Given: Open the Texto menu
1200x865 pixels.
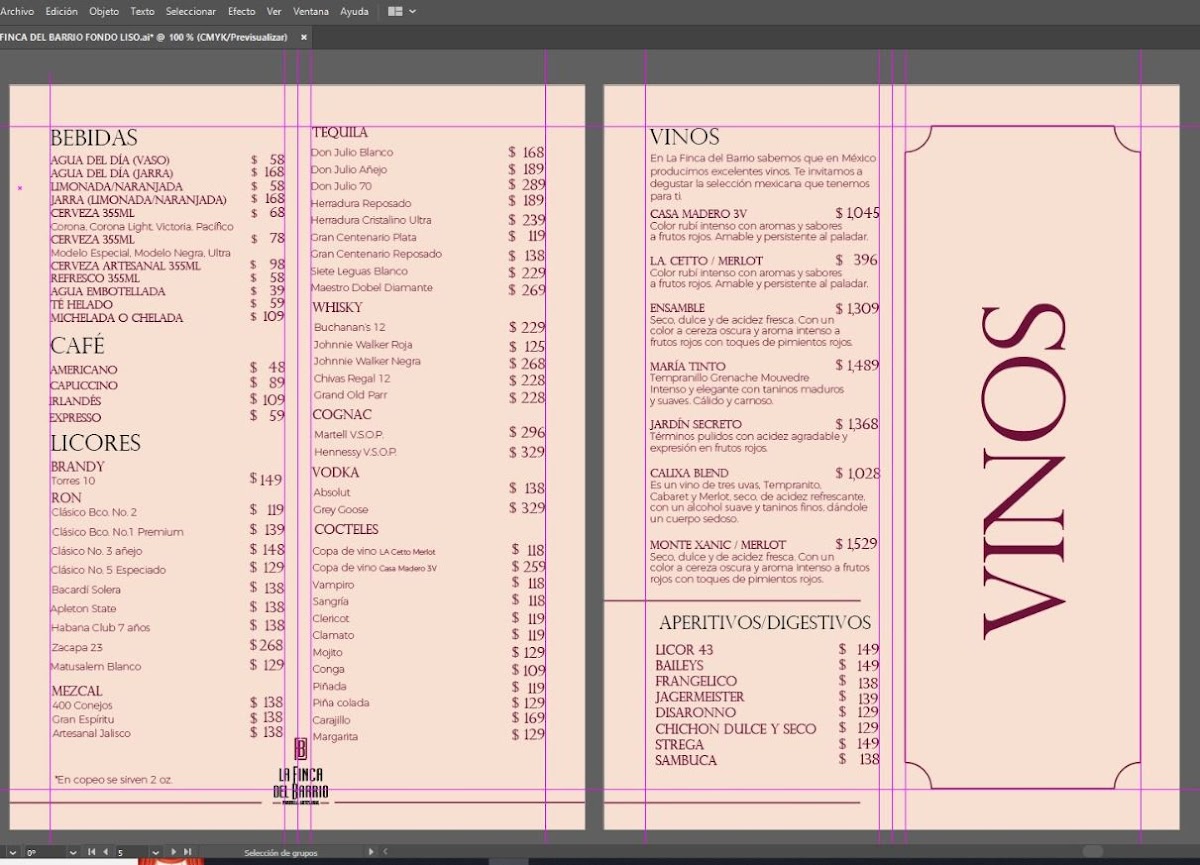Looking at the screenshot, I should tap(143, 11).
